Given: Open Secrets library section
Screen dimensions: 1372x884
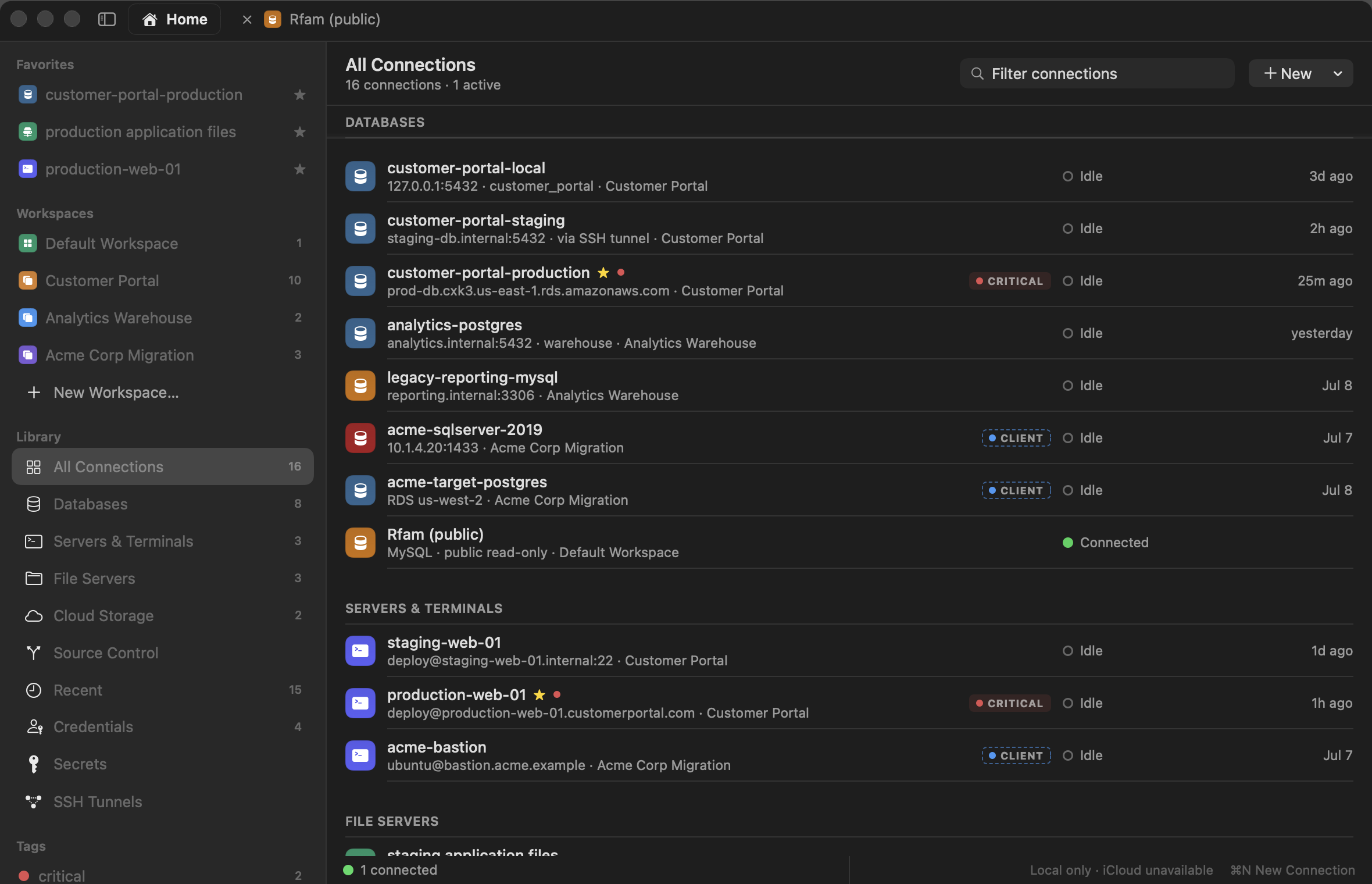Looking at the screenshot, I should pos(163,764).
